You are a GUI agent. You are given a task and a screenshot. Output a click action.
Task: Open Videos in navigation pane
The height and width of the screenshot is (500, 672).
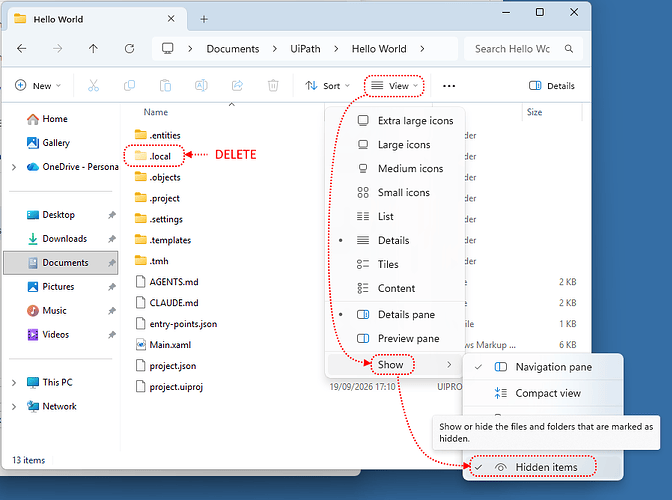(48, 335)
